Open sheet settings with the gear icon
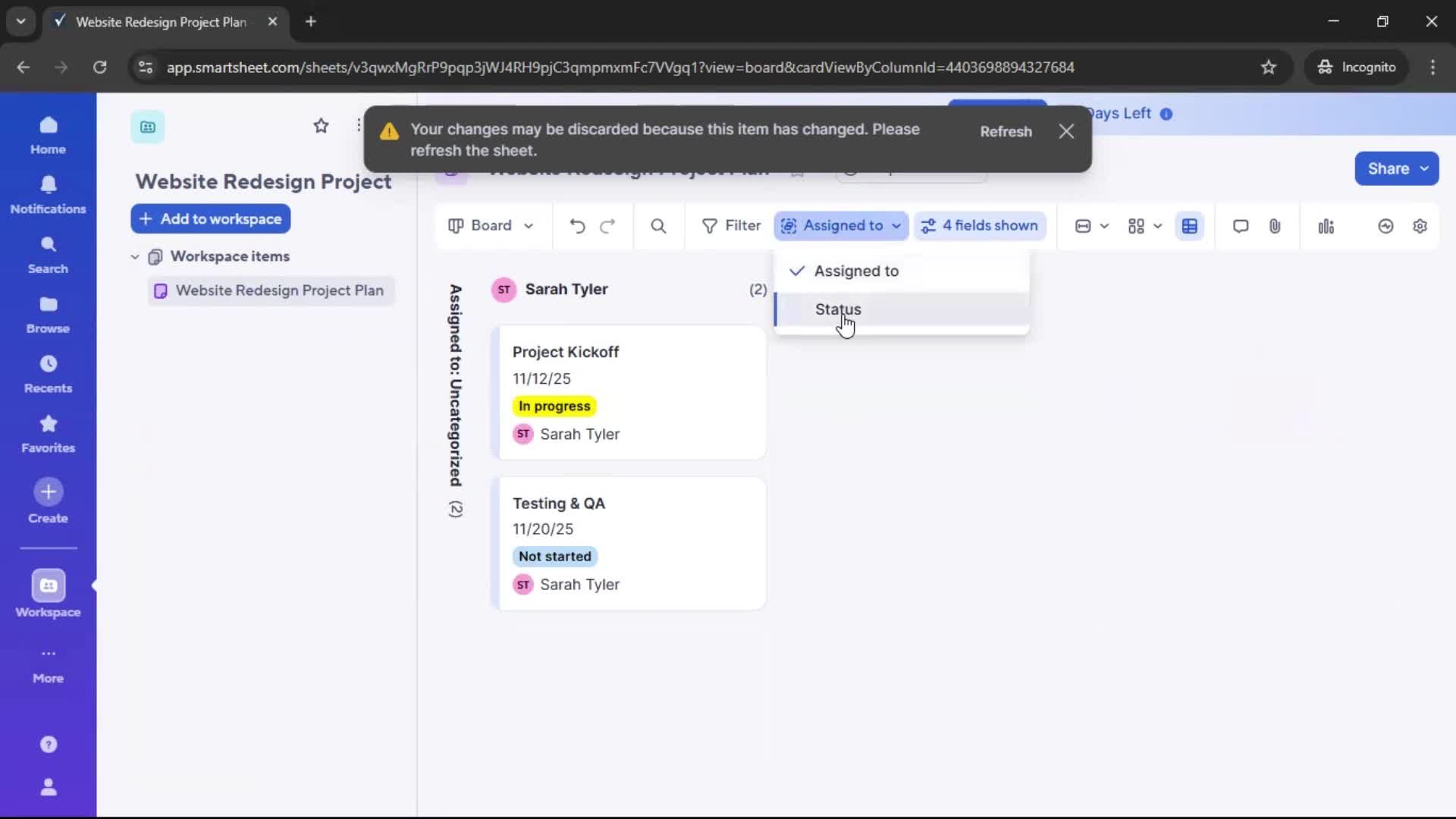 (x=1420, y=225)
